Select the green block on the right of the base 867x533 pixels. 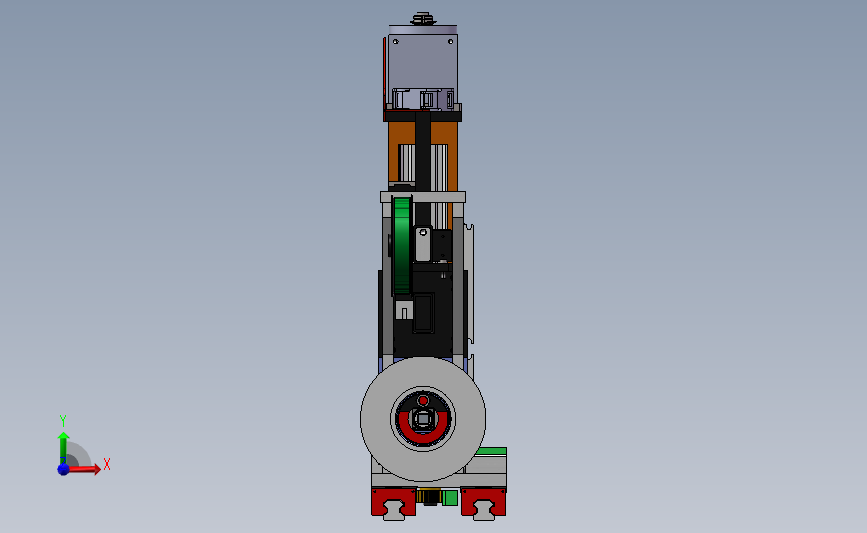click(x=491, y=451)
